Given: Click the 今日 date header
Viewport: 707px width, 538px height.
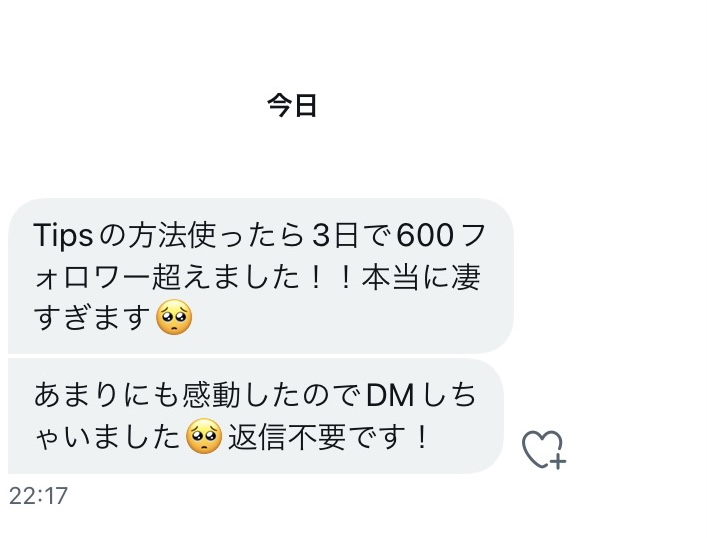Looking at the screenshot, I should tap(292, 106).
